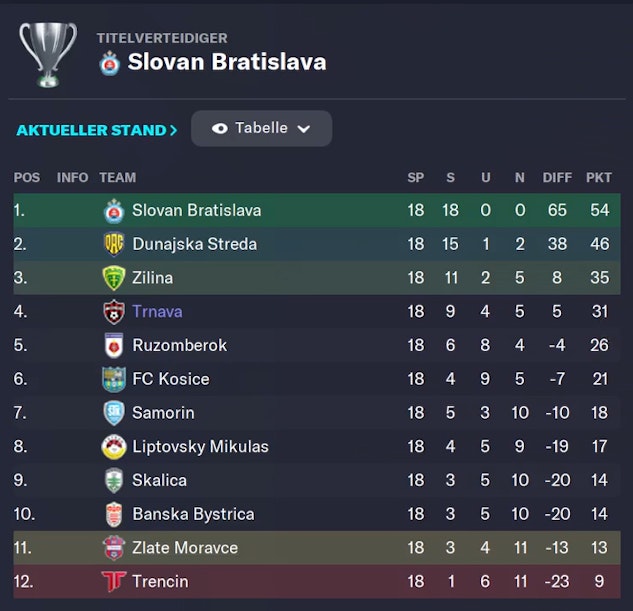Viewport: 633px width, 611px height.
Task: Click the Trencin club badge
Action: click(x=114, y=581)
